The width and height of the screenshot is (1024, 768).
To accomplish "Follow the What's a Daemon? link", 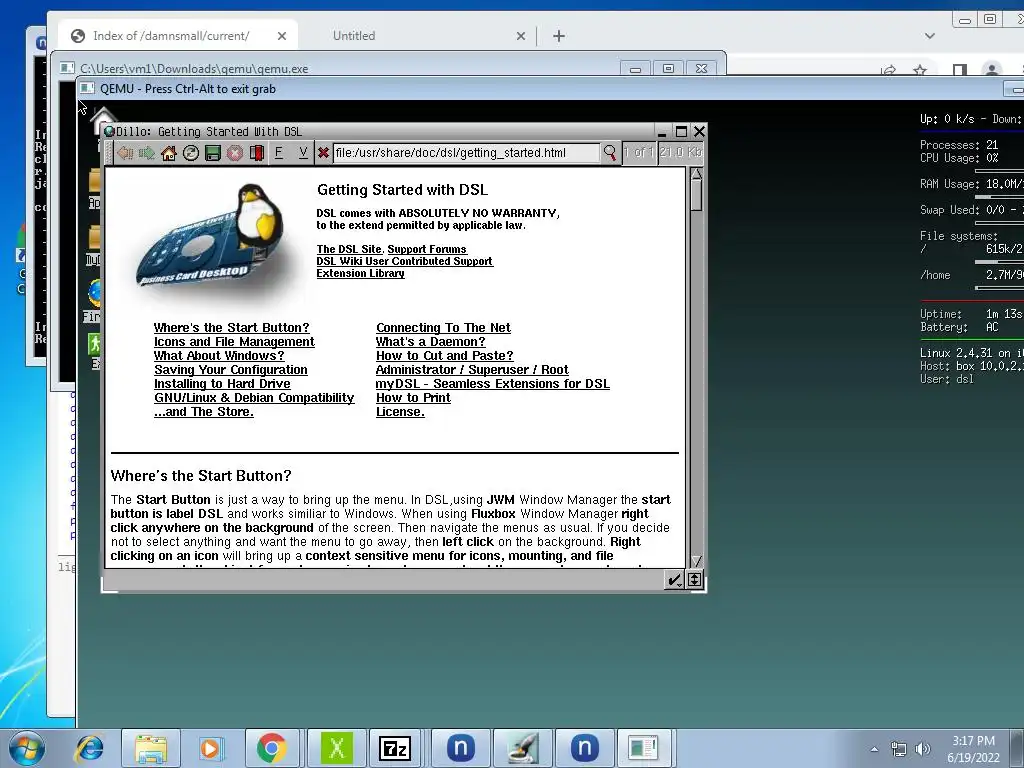I will pyautogui.click(x=431, y=342).
